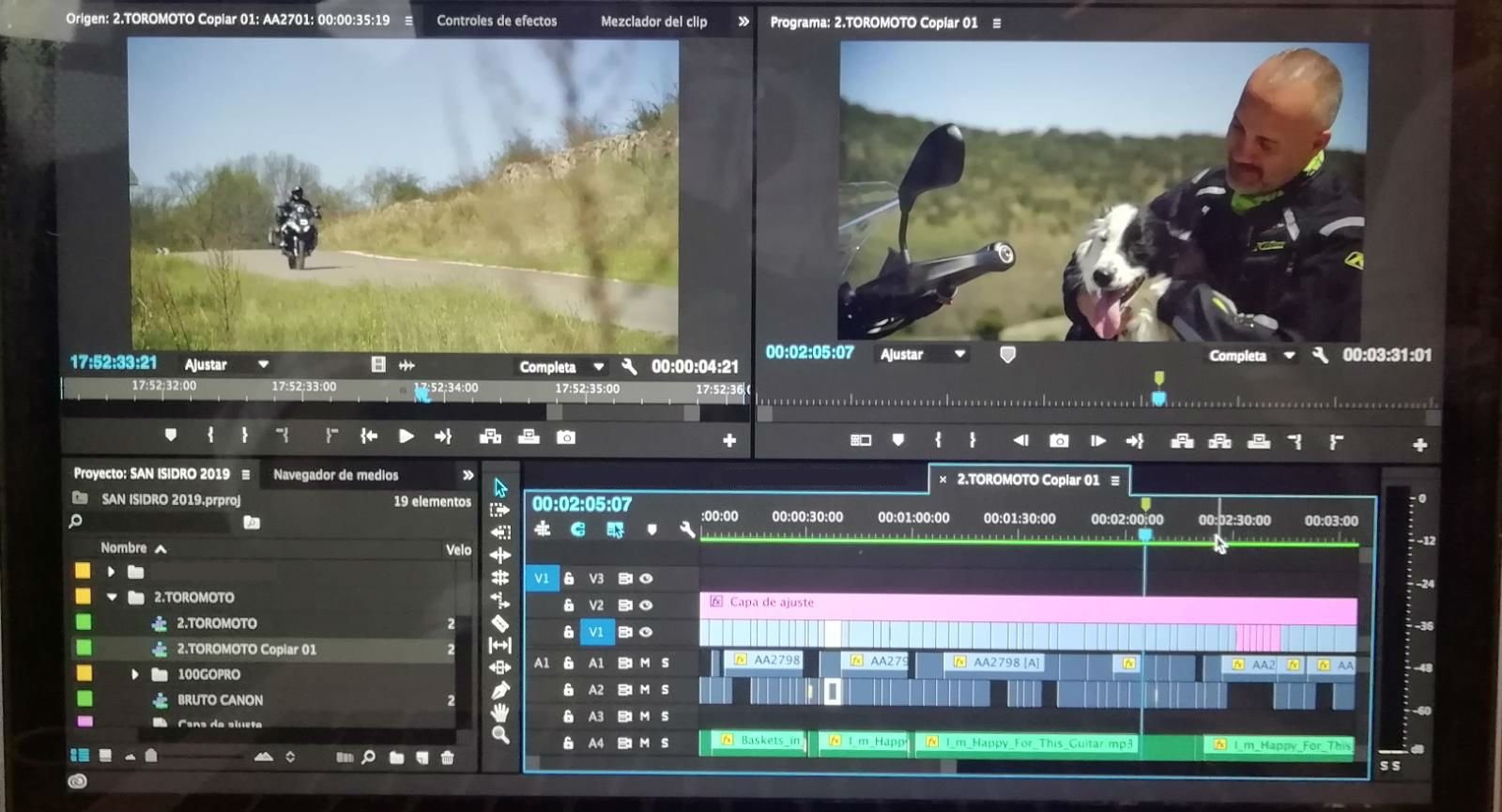1502x812 pixels.
Task: Create new bin in Project panel
Action: (x=396, y=757)
